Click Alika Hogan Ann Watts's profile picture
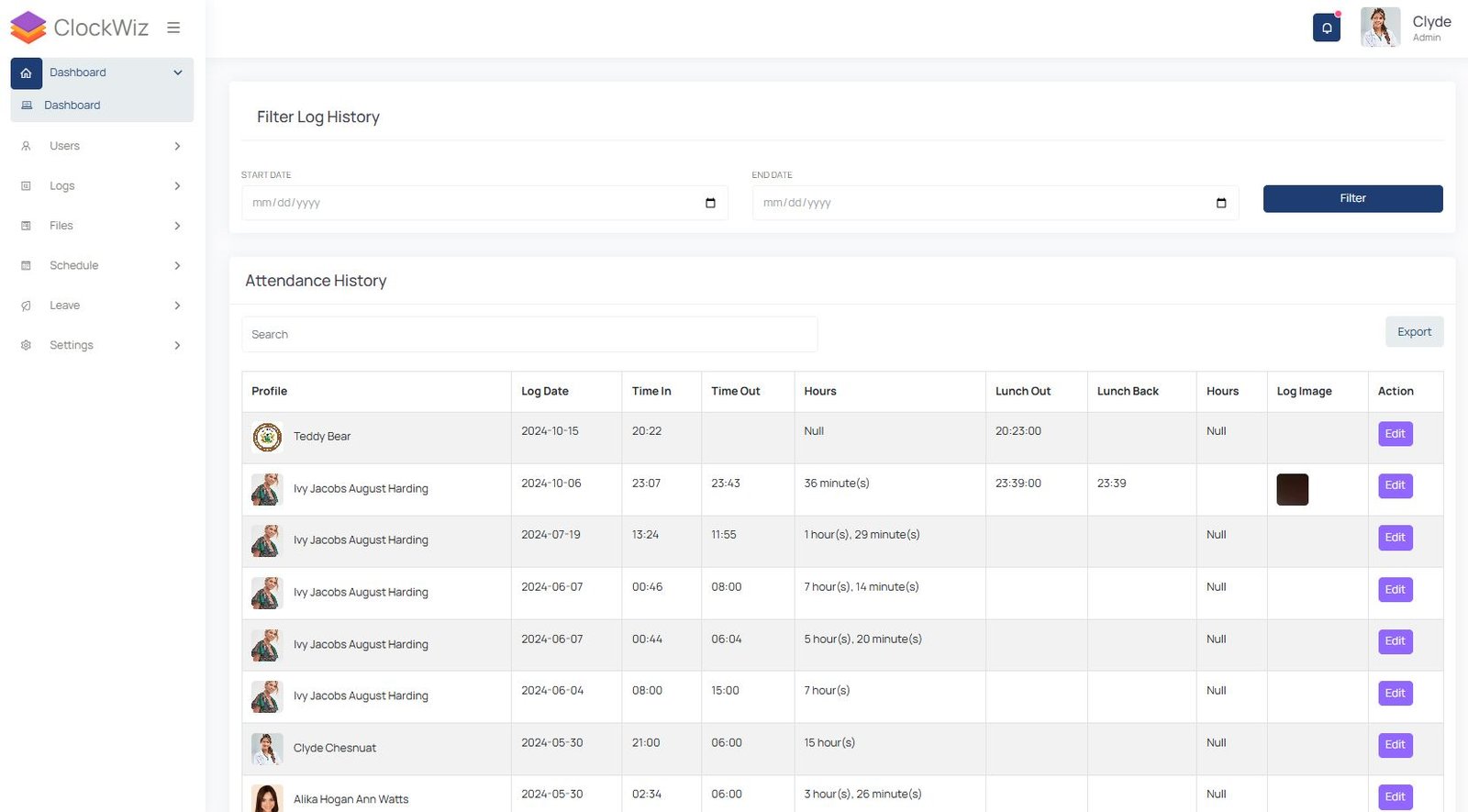 267,798
